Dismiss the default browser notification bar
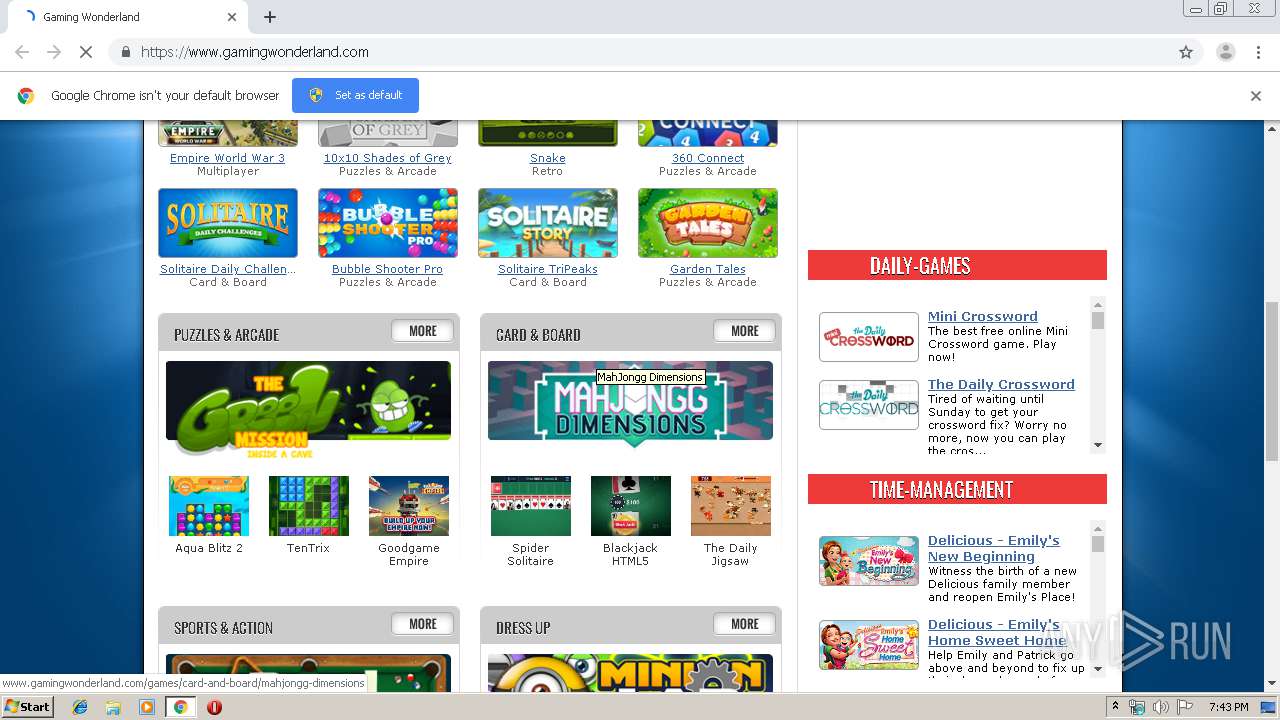The width and height of the screenshot is (1280, 720). [1256, 96]
